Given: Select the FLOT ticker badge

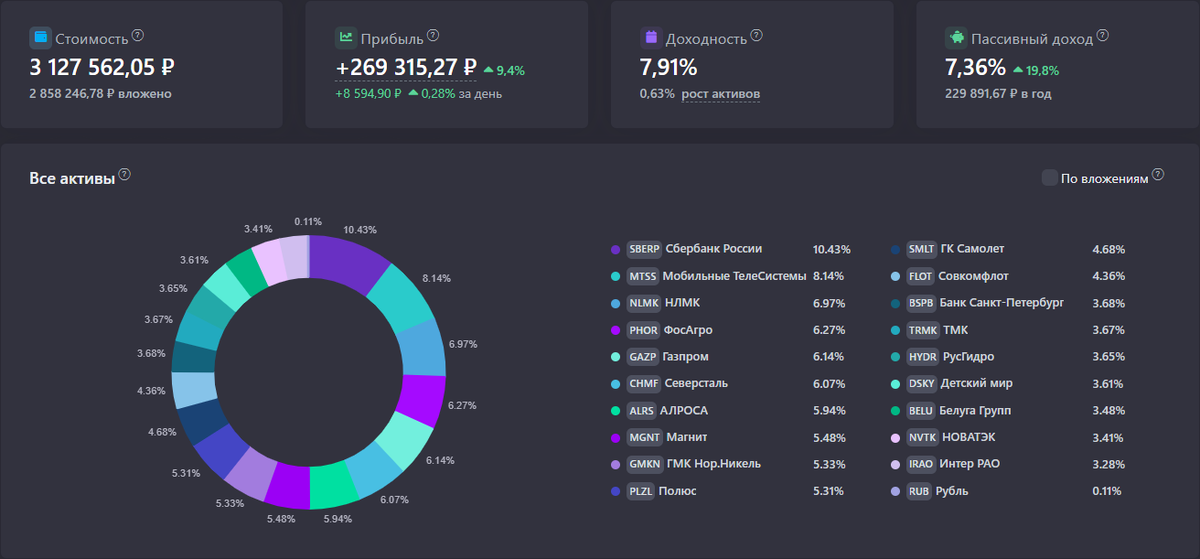Looking at the screenshot, I should click(x=921, y=276).
